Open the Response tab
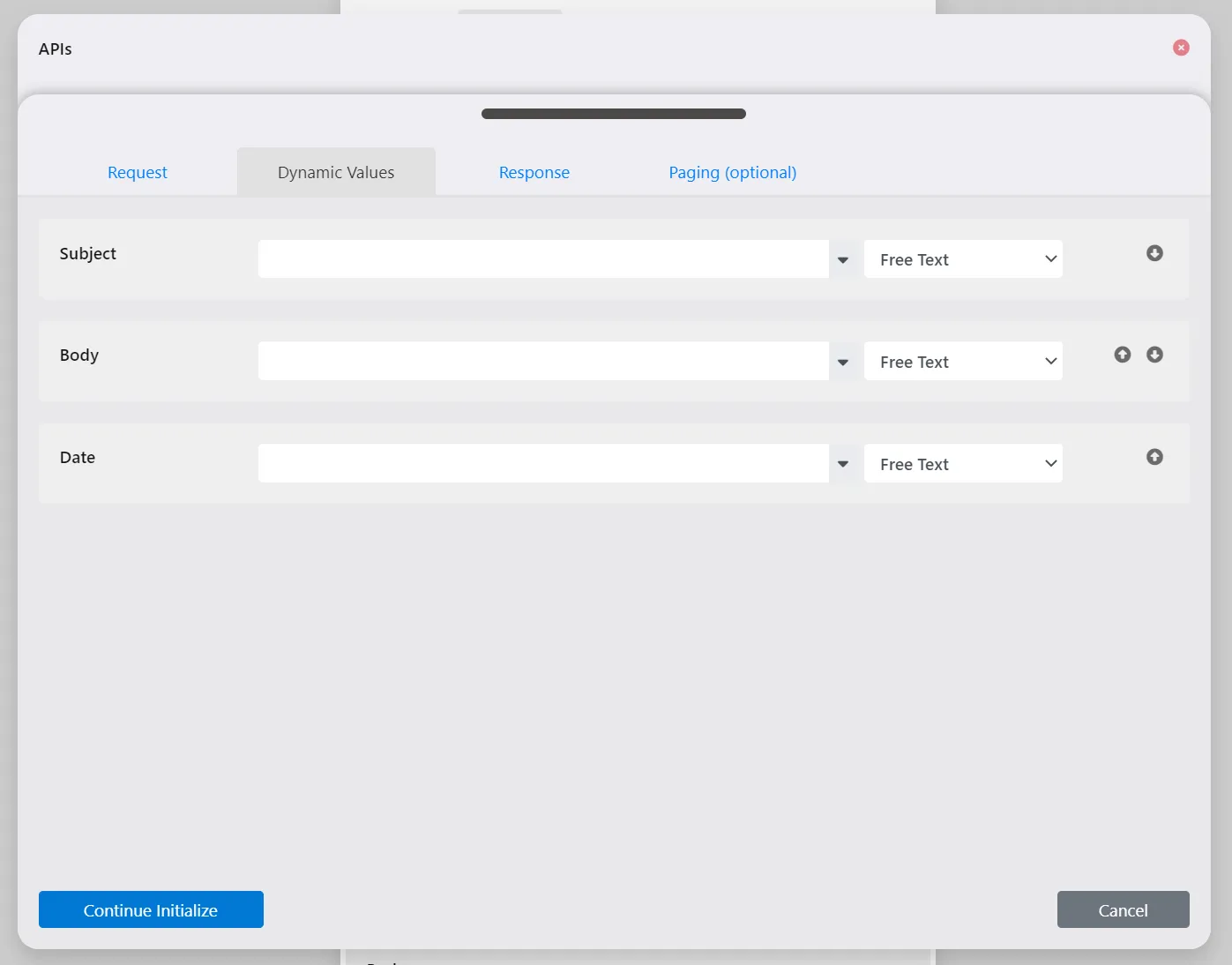 click(534, 172)
